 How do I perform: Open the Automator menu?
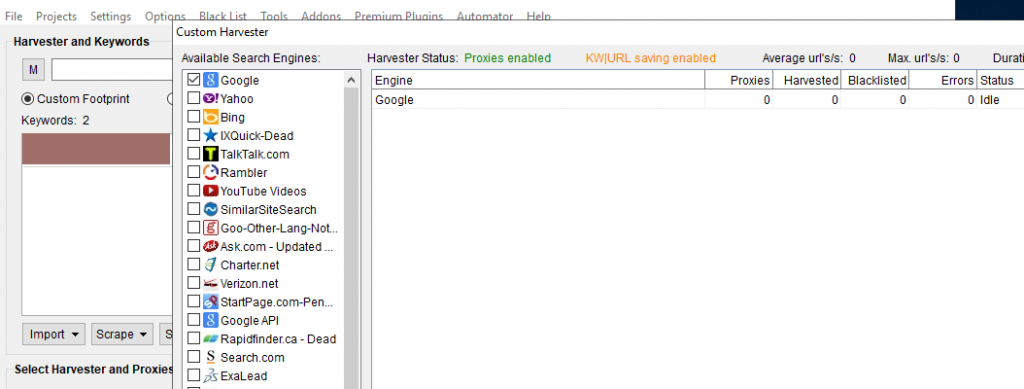click(485, 16)
